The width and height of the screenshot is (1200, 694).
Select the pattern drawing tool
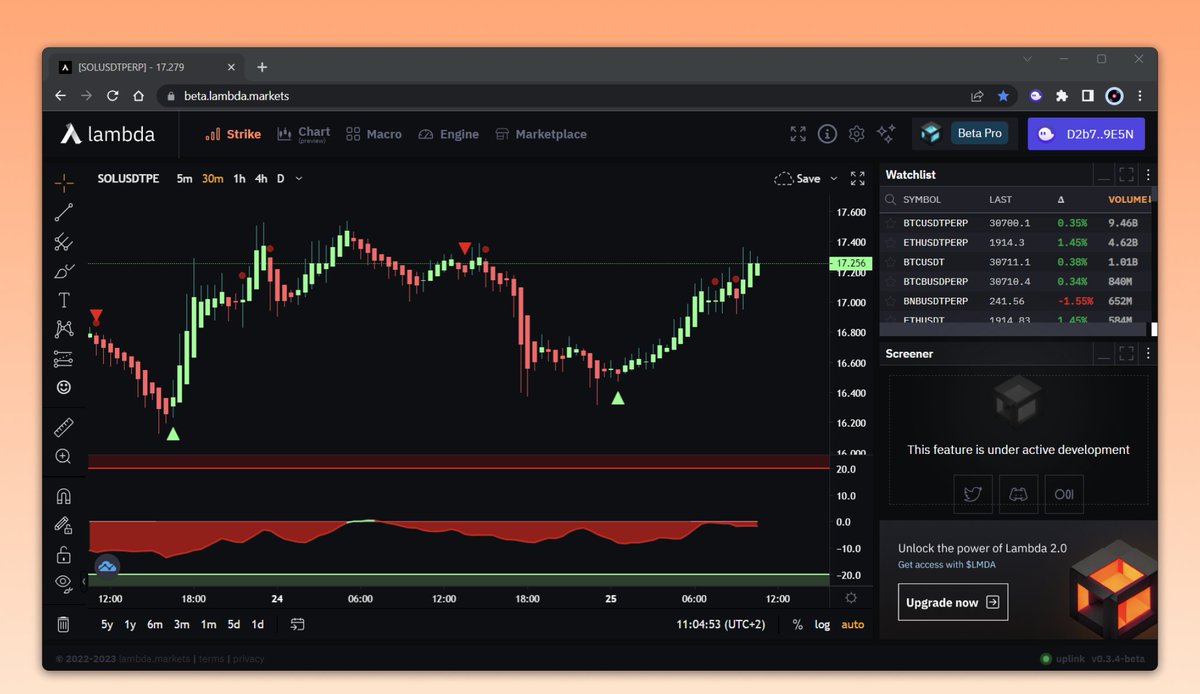click(x=64, y=329)
